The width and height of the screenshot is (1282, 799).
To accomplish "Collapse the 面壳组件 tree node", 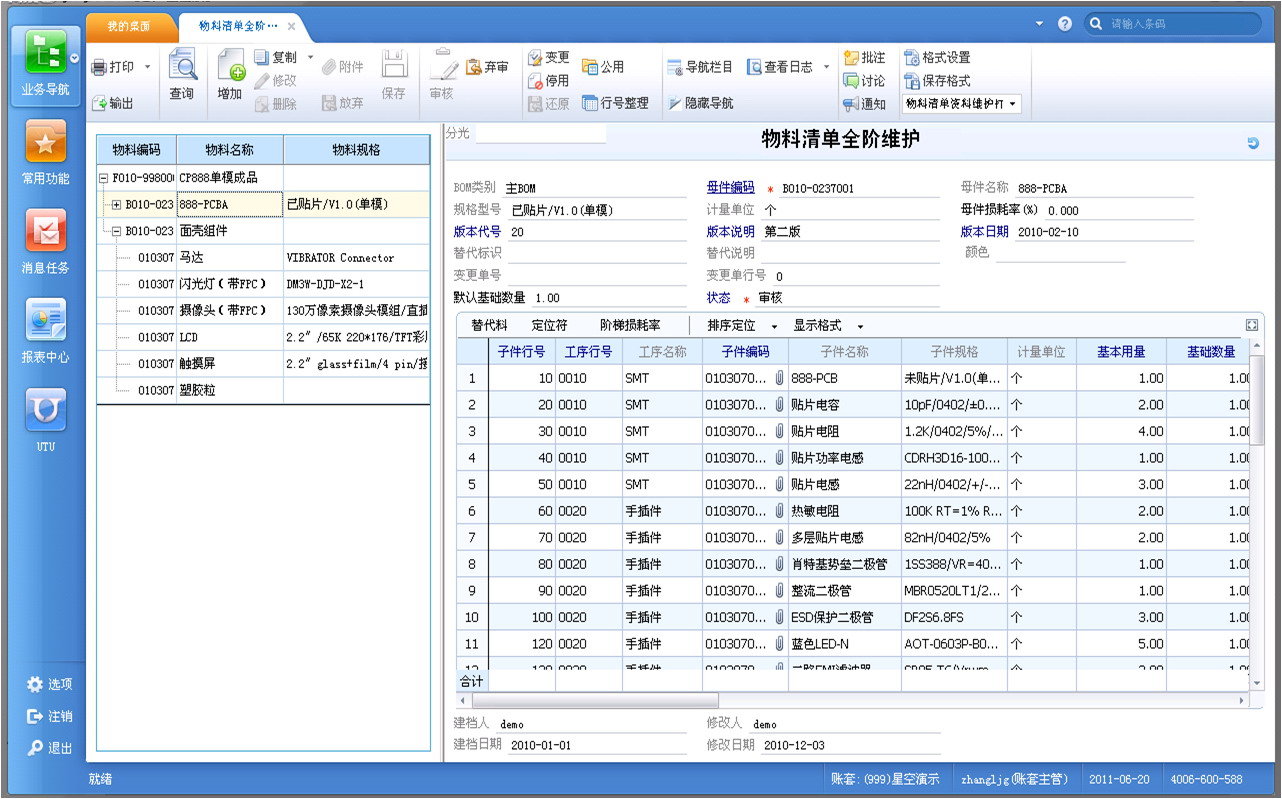I will pyautogui.click(x=117, y=231).
